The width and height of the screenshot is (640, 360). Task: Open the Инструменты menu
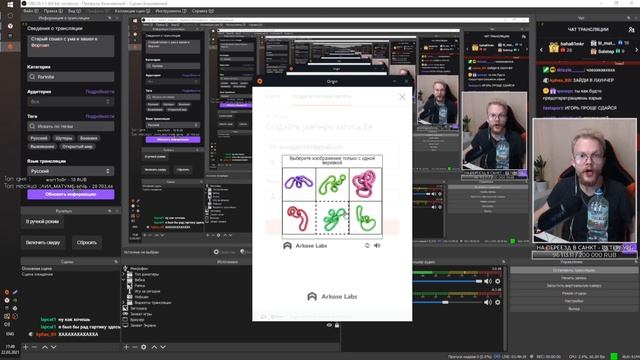coord(171,11)
